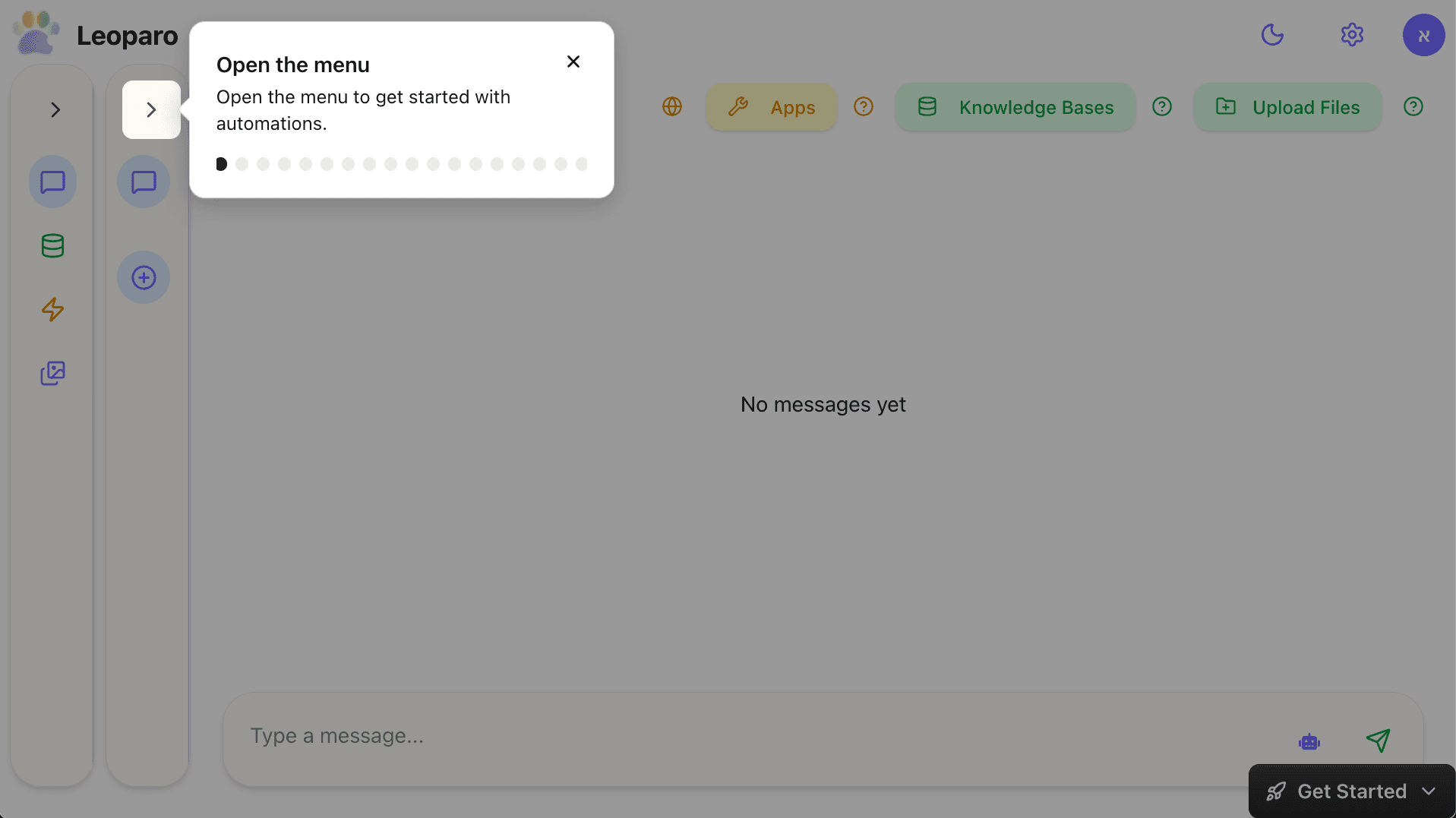Click the Apps button

click(x=772, y=107)
